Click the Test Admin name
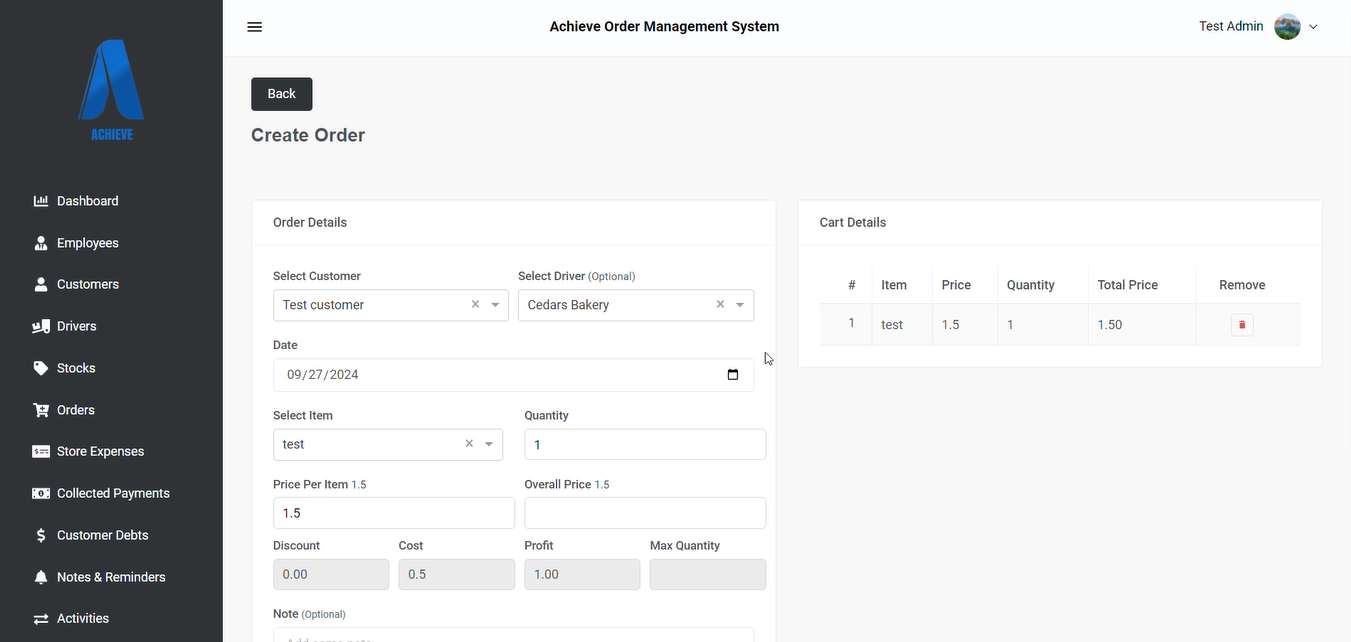 1231,27
